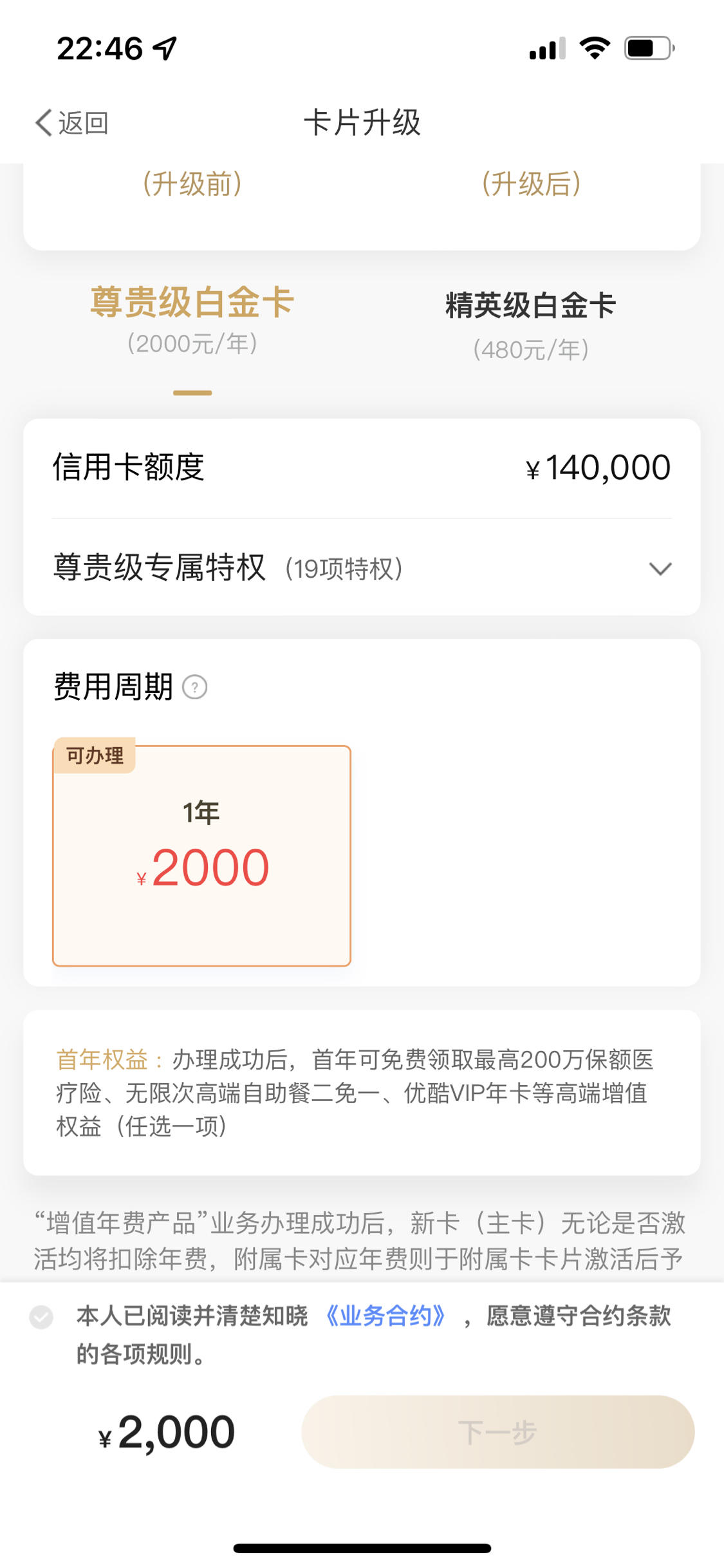Tap the 可办理 badge on fee card
The image size is (724, 1568).
tap(95, 755)
